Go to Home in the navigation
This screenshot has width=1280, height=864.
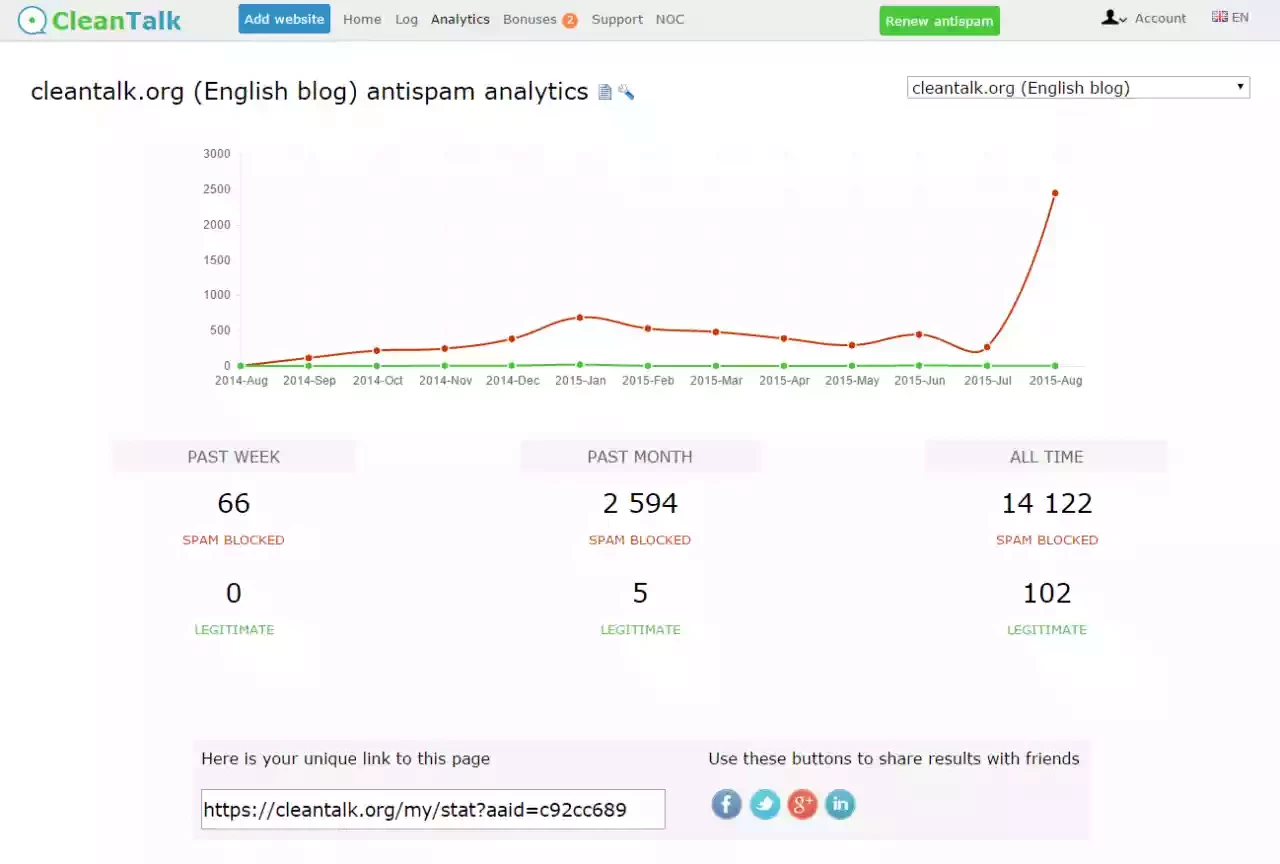coord(362,19)
